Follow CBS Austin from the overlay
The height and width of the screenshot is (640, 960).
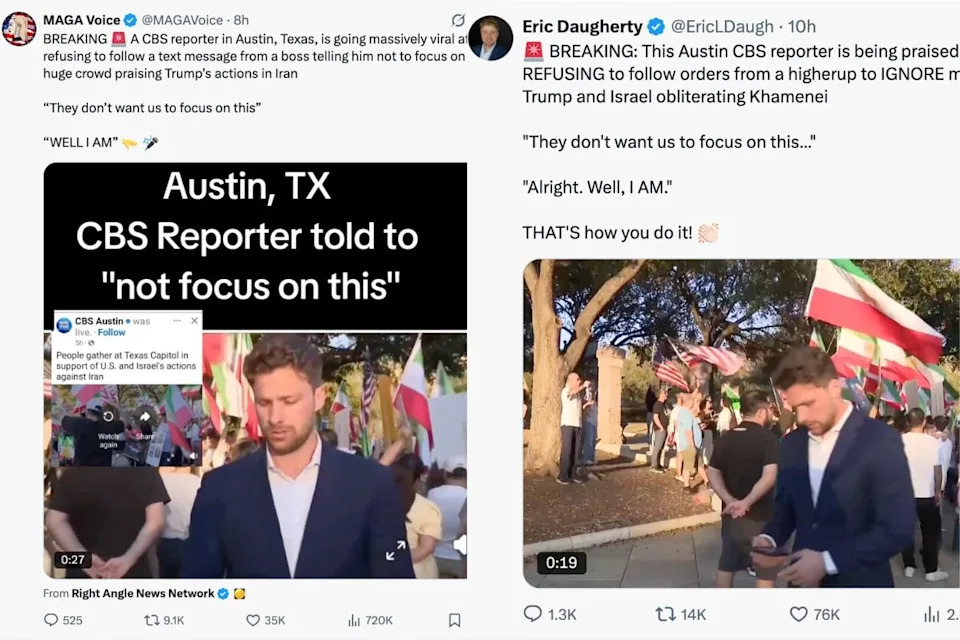111,332
